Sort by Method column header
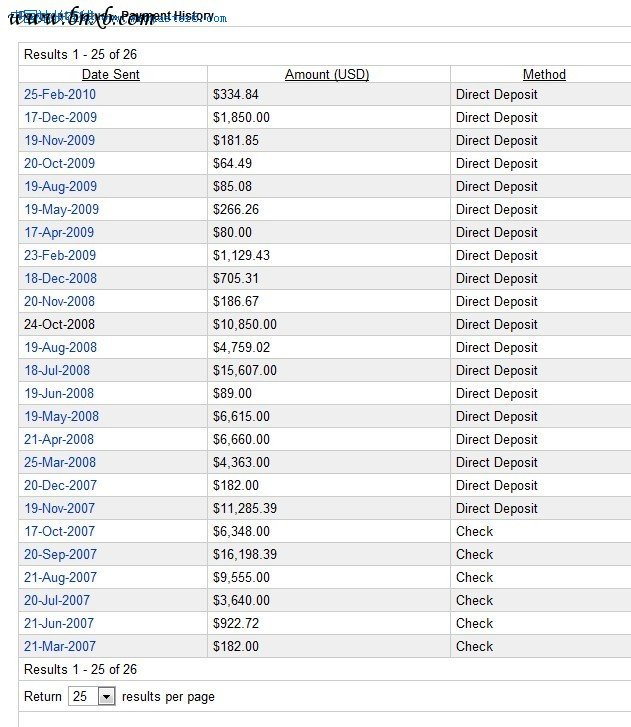This screenshot has width=631, height=727. click(x=544, y=74)
